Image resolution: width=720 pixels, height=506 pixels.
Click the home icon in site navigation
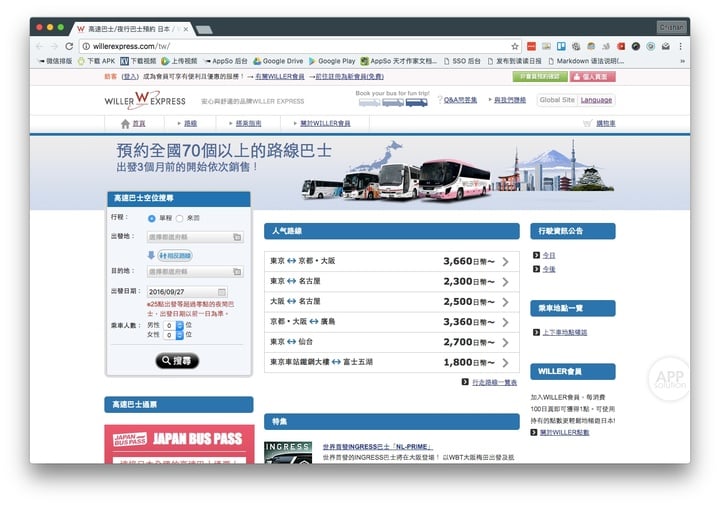point(125,124)
